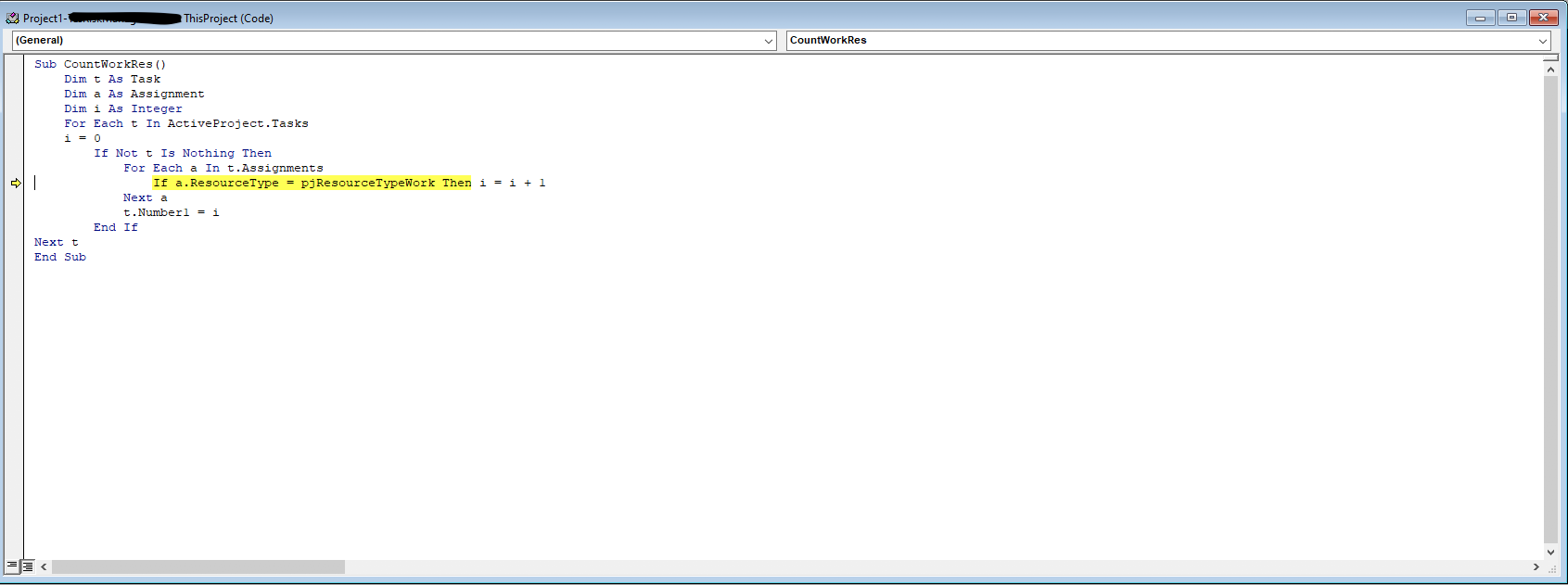Click the 'Dim i As Integer' line

tap(123, 109)
